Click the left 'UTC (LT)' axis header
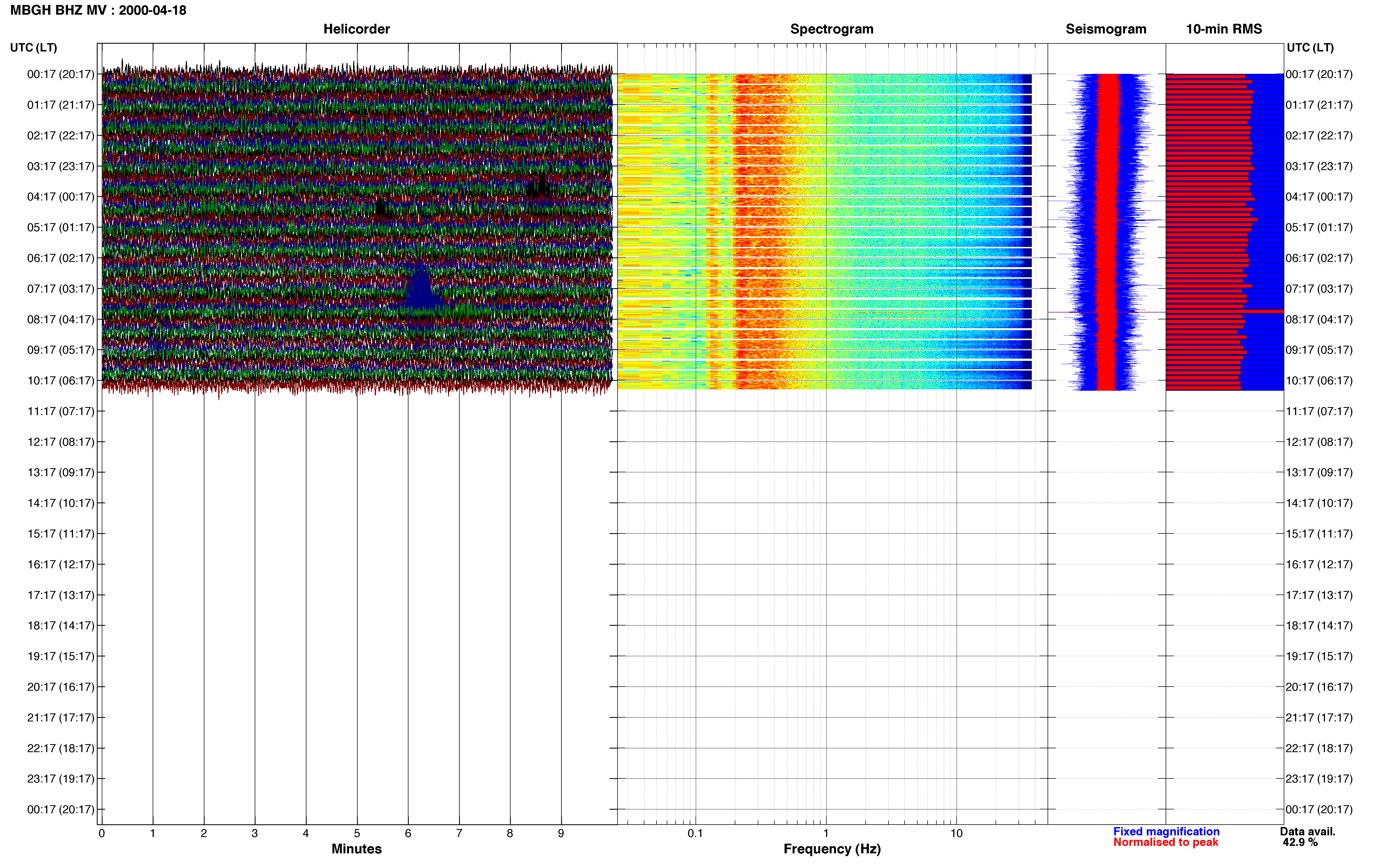 click(33, 48)
